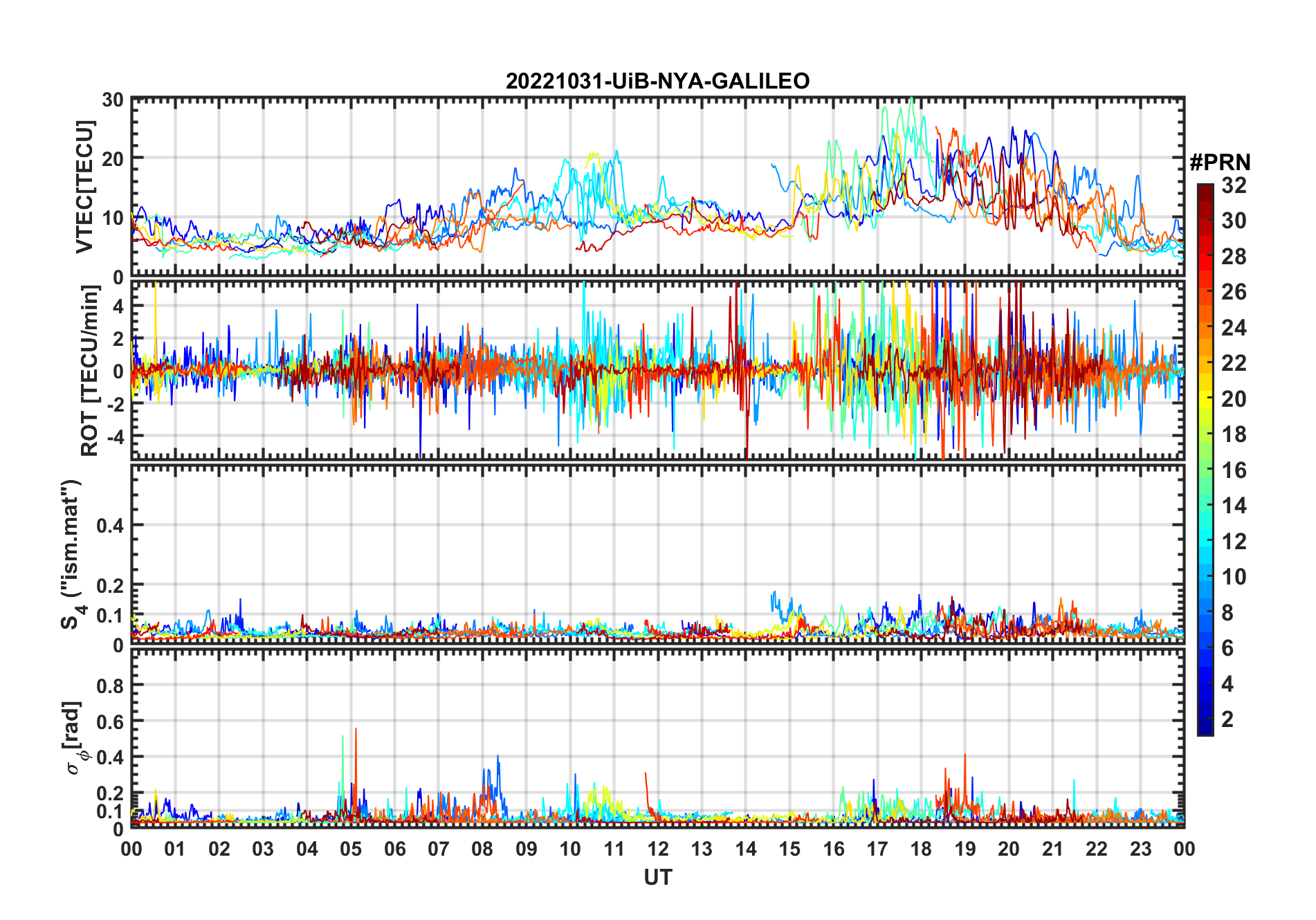Click colorbar tick label 22
The image size is (1316, 920).
(1234, 363)
